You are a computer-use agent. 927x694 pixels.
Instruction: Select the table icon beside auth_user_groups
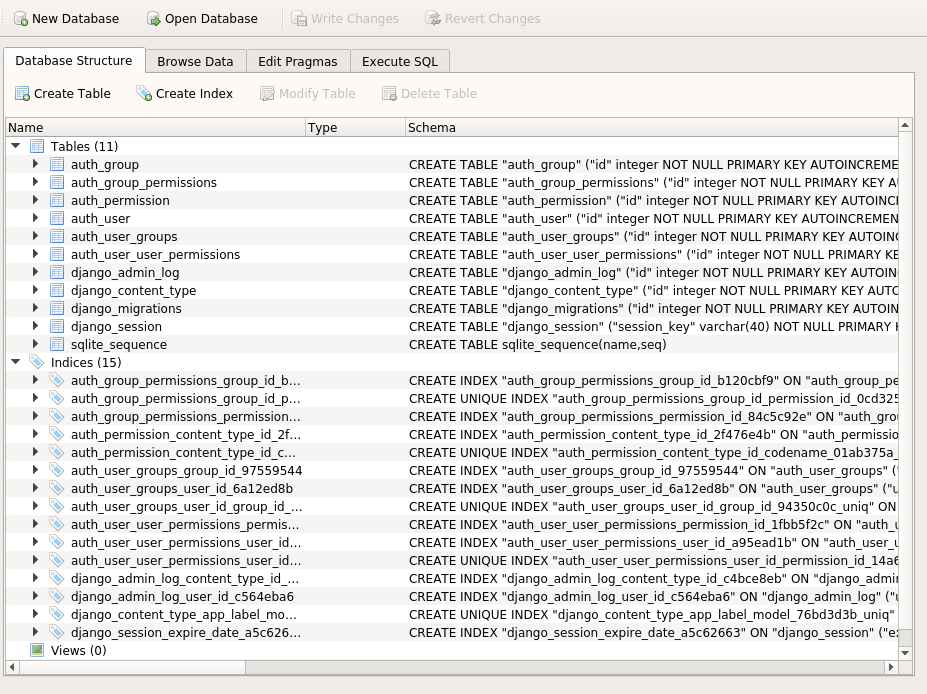(x=57, y=236)
